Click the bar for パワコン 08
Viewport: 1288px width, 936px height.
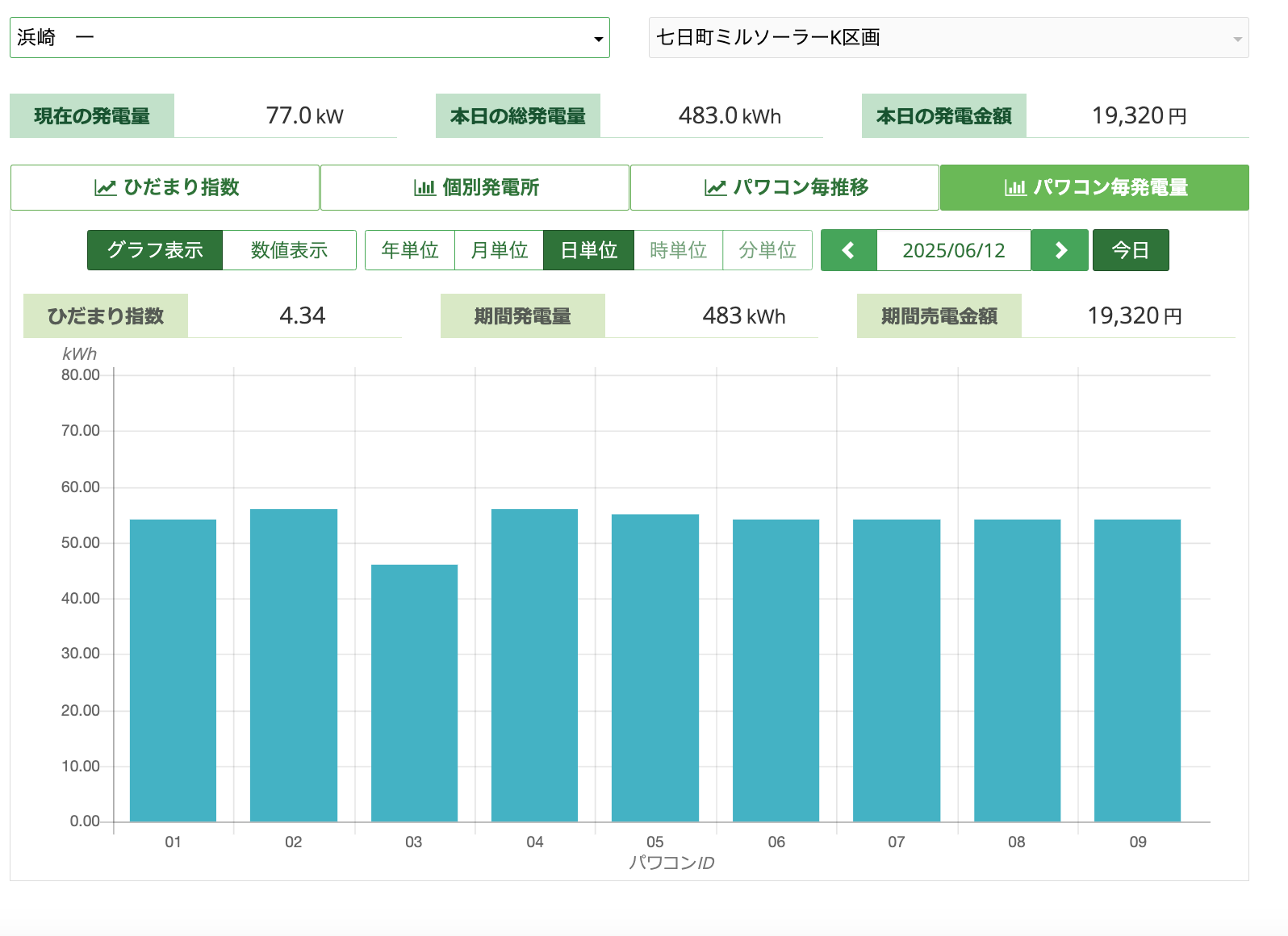point(1017,671)
